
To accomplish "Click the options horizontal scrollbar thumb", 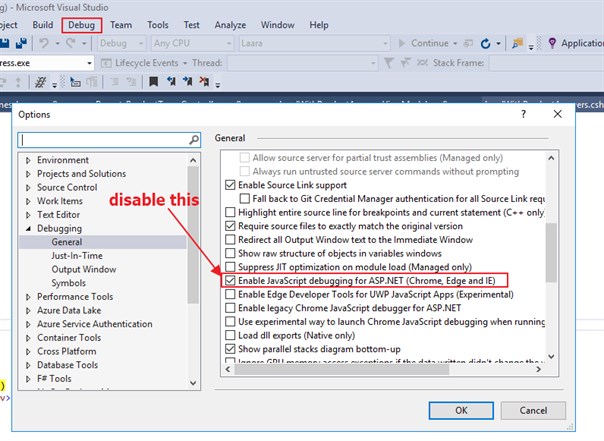I will point(341,369).
